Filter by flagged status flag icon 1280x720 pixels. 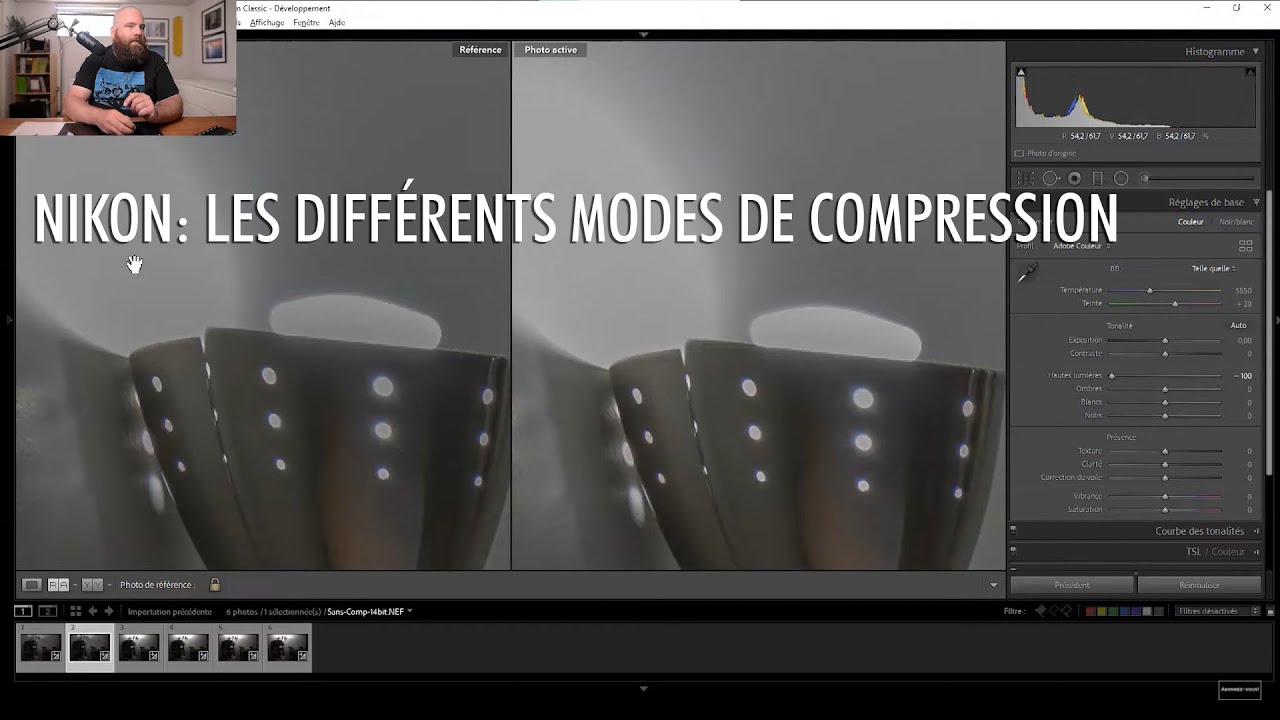click(x=1041, y=611)
